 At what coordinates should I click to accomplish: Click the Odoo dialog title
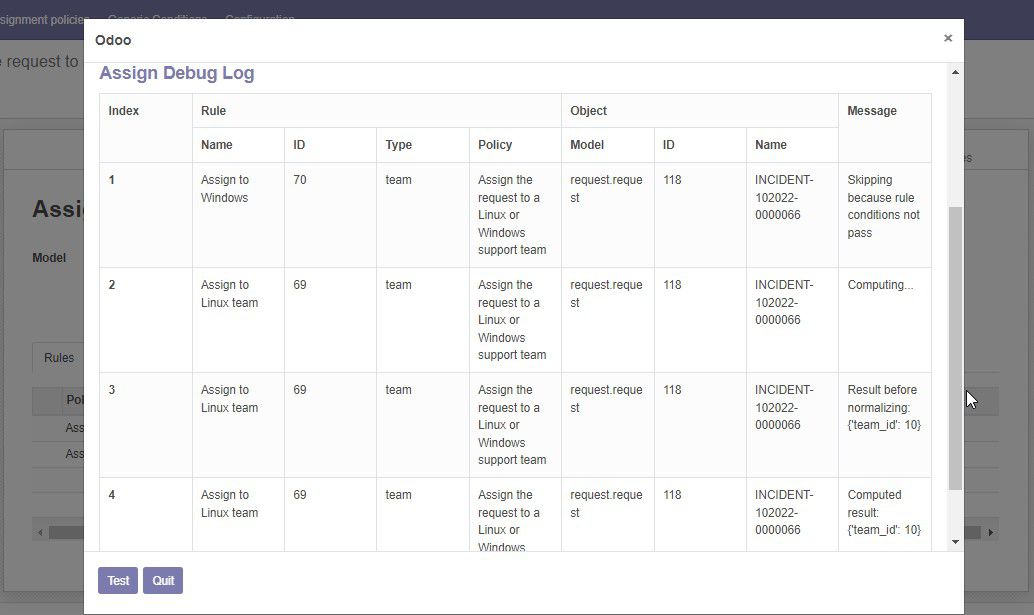113,40
